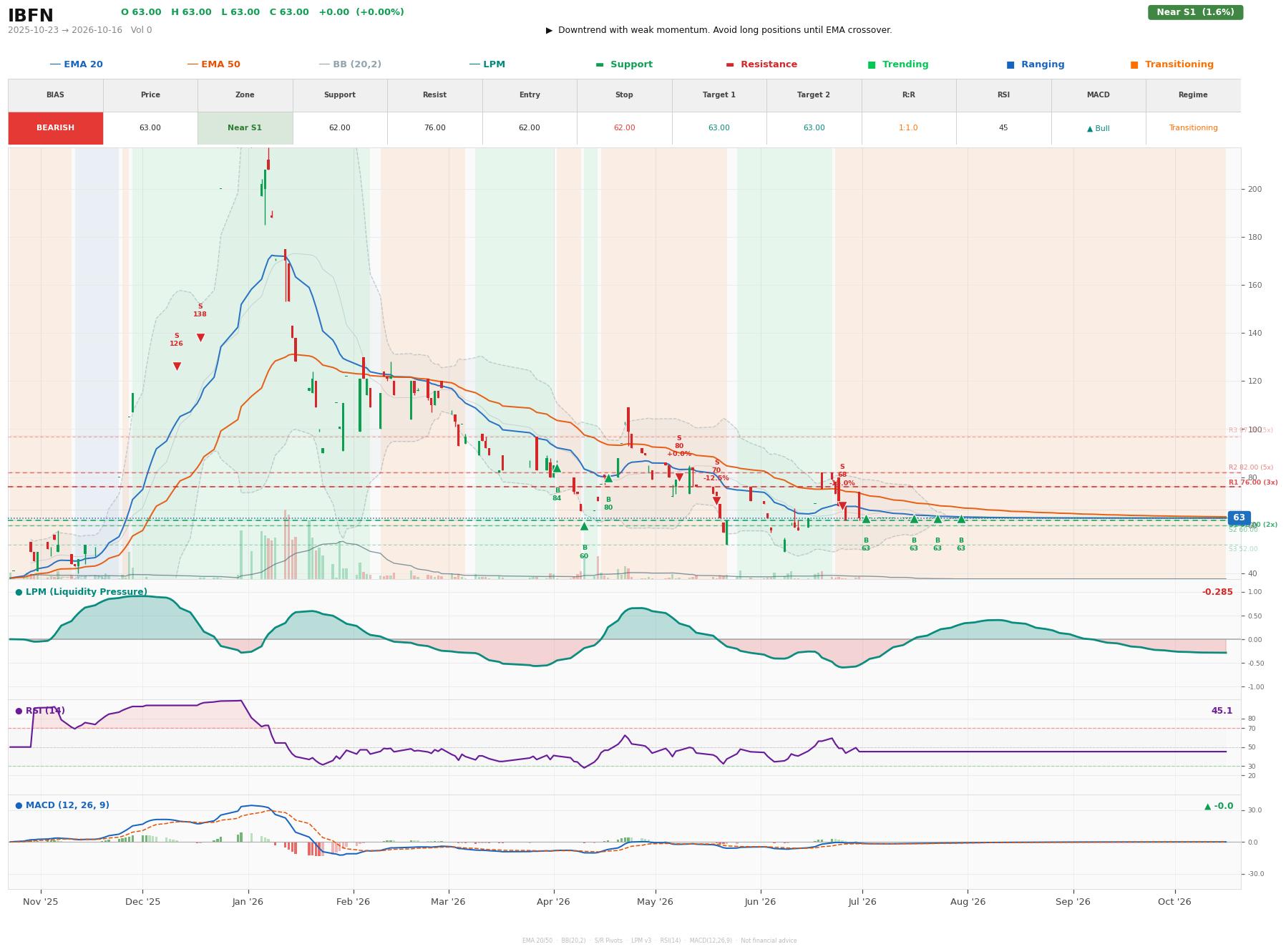Toggle the LPM legend entry

pos(487,64)
